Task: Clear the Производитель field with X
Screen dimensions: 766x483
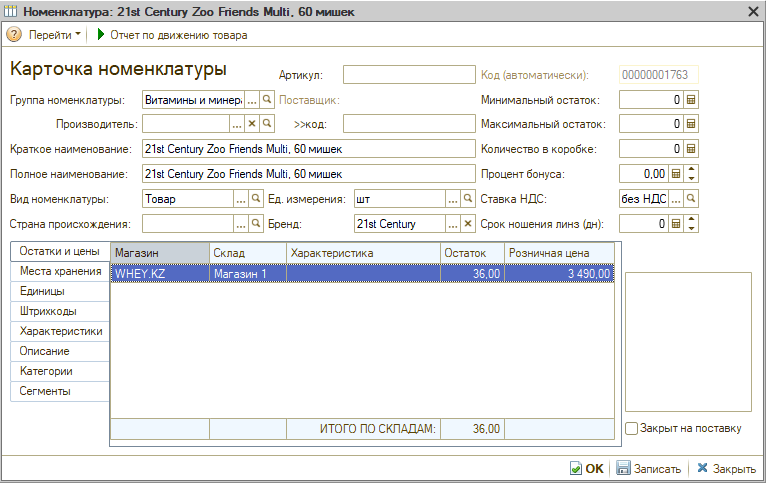Action: tap(252, 124)
